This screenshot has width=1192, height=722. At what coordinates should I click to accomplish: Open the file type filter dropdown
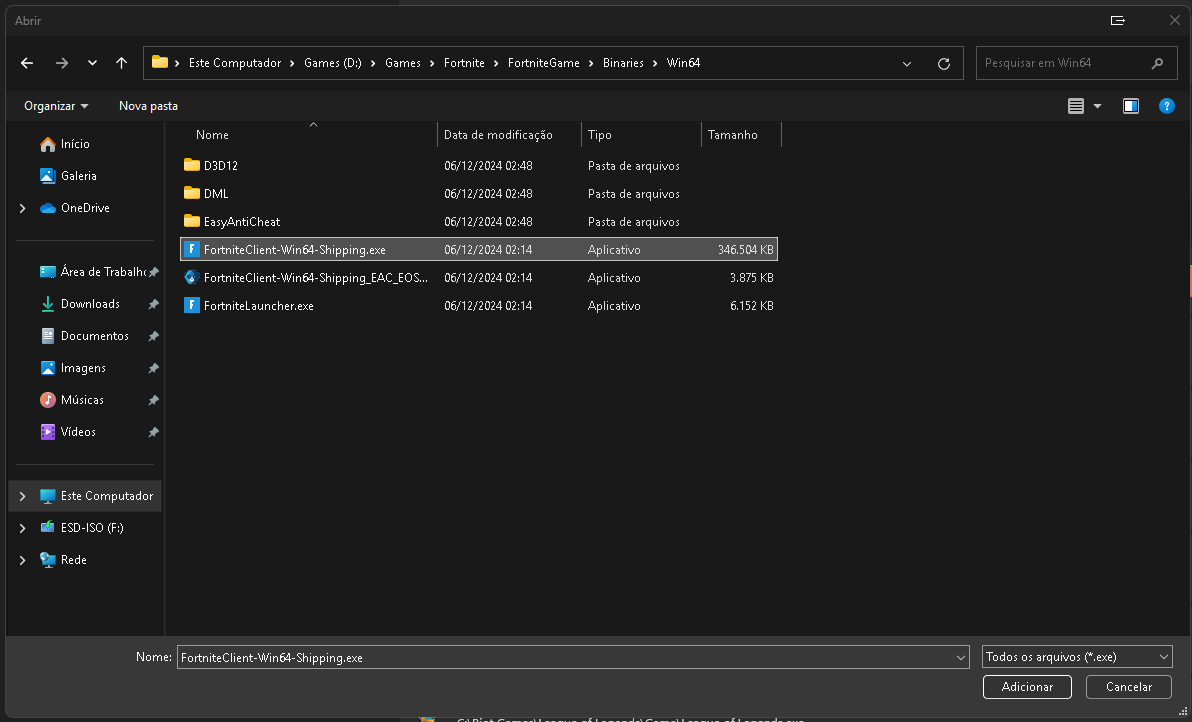1077,657
